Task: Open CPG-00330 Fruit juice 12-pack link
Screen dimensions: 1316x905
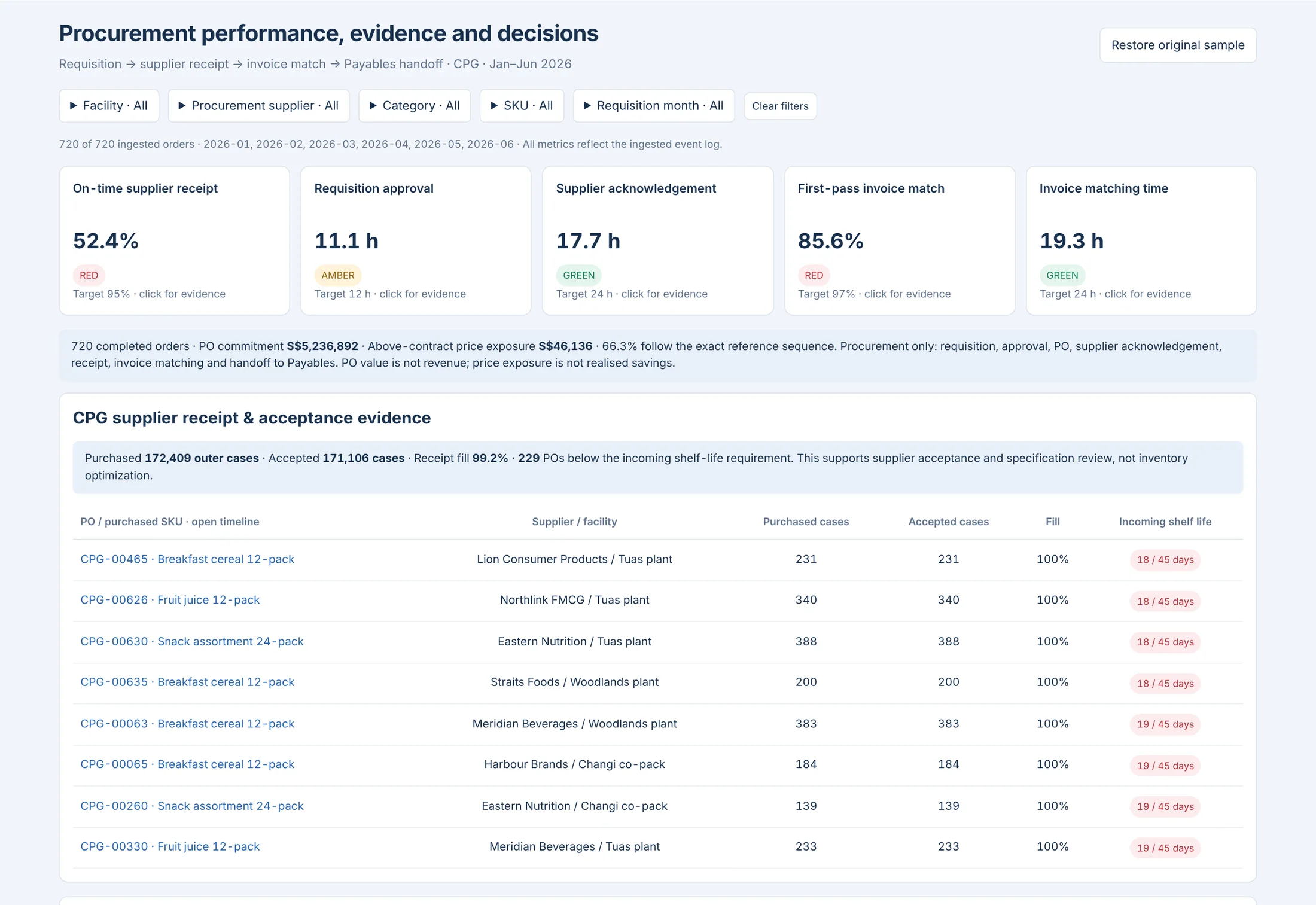Action: pos(170,846)
